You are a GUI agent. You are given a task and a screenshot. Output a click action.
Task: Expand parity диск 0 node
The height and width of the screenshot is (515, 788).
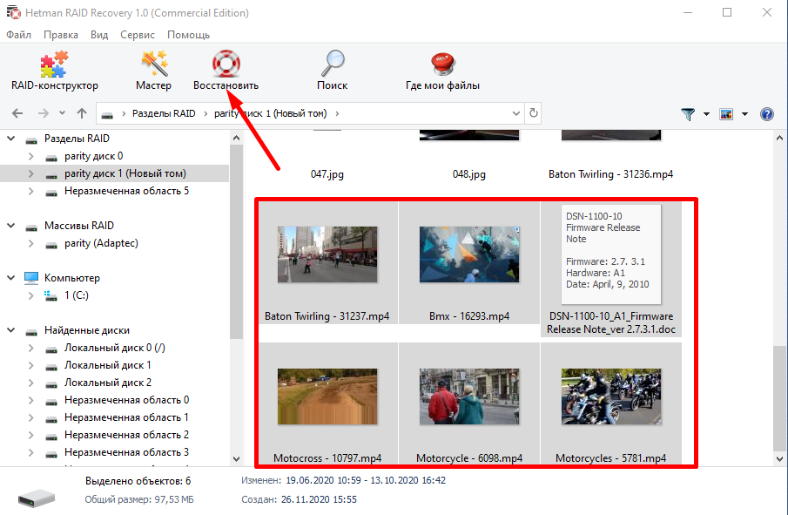pos(31,156)
